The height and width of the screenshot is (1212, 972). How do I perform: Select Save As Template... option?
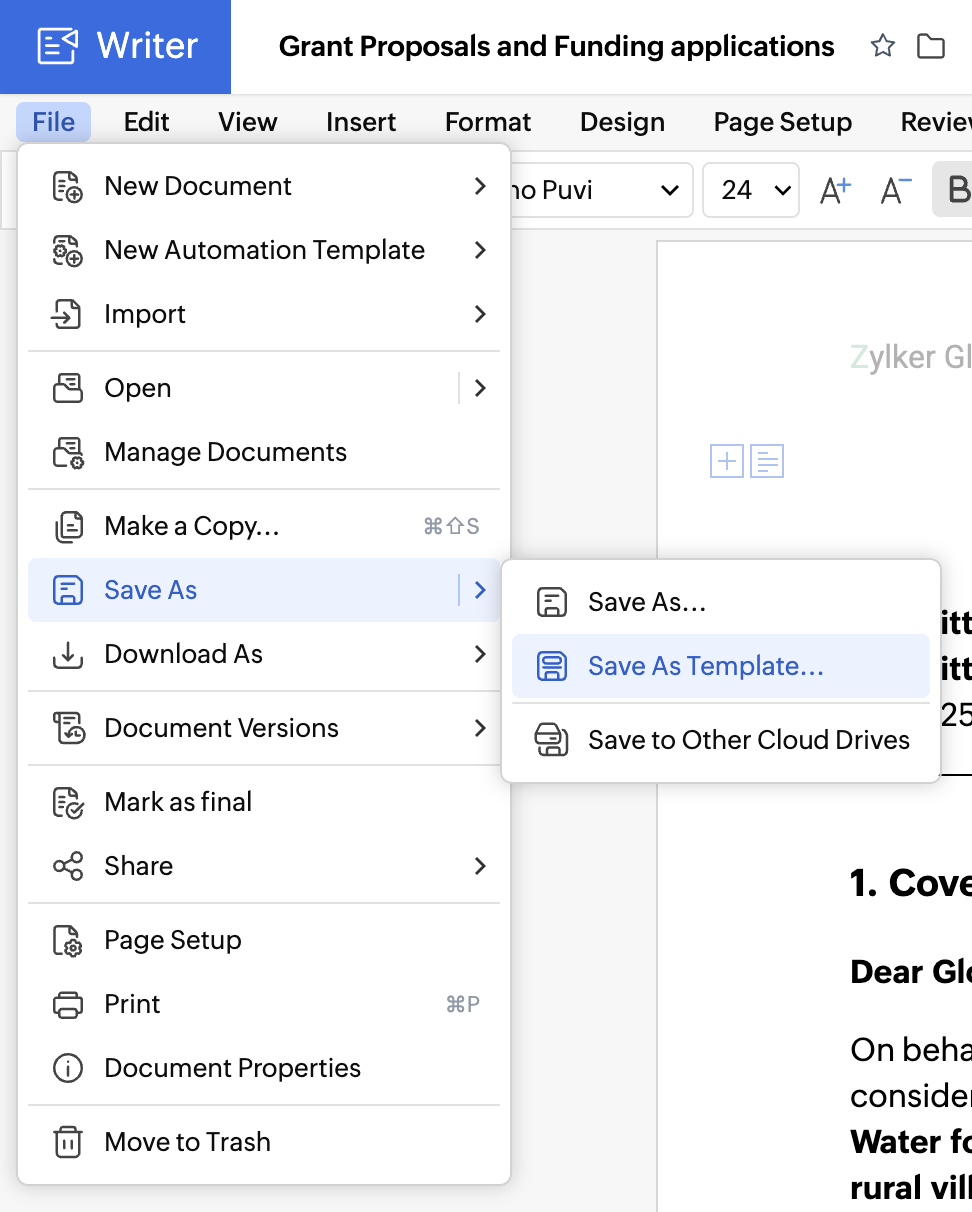[x=721, y=666]
